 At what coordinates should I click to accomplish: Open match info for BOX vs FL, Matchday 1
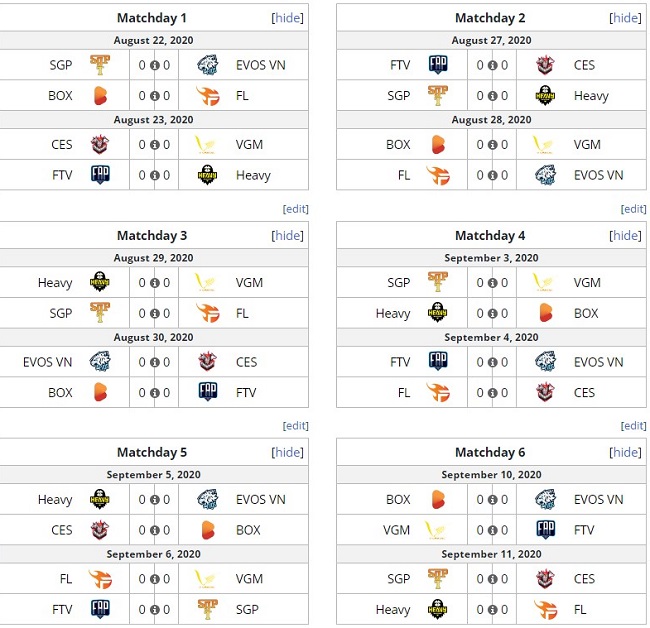(154, 97)
